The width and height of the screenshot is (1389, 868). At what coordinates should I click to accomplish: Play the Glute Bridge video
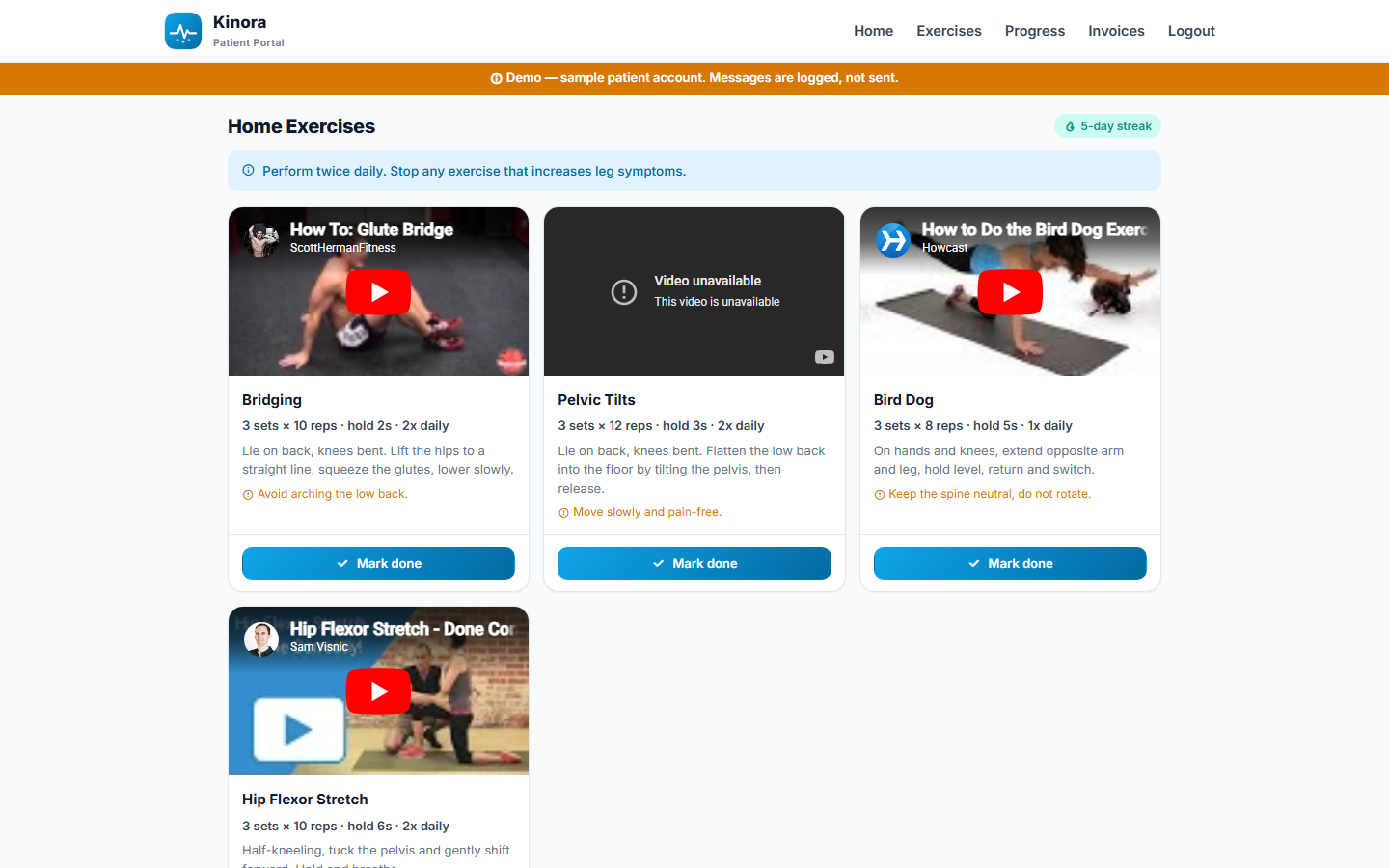click(378, 292)
